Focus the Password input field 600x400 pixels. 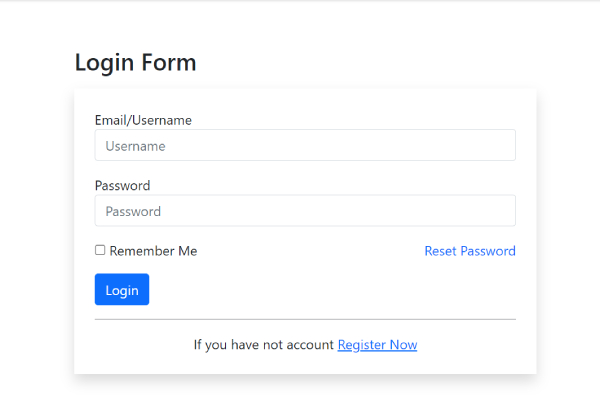[305, 211]
